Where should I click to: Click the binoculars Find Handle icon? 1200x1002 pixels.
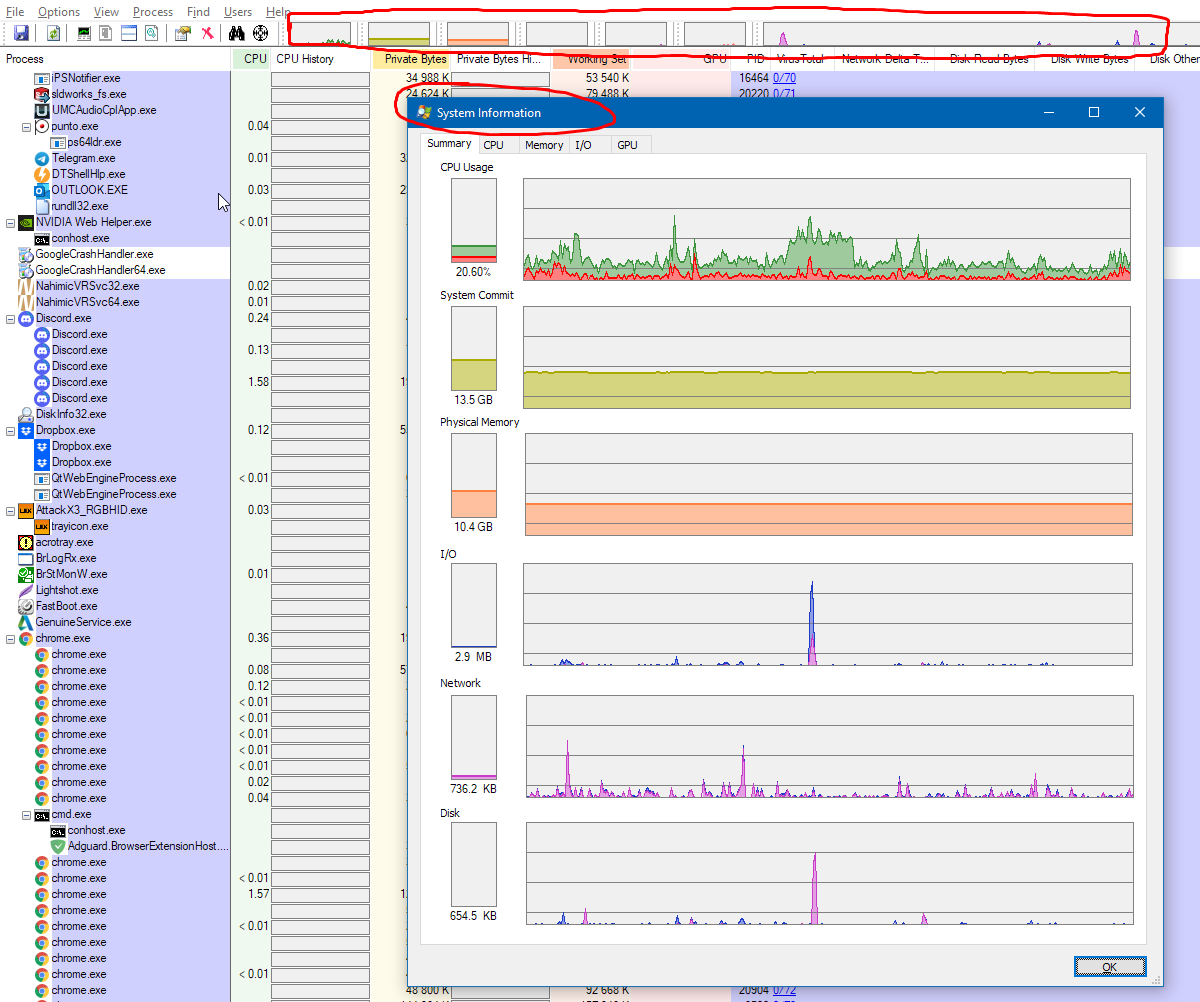click(x=237, y=33)
